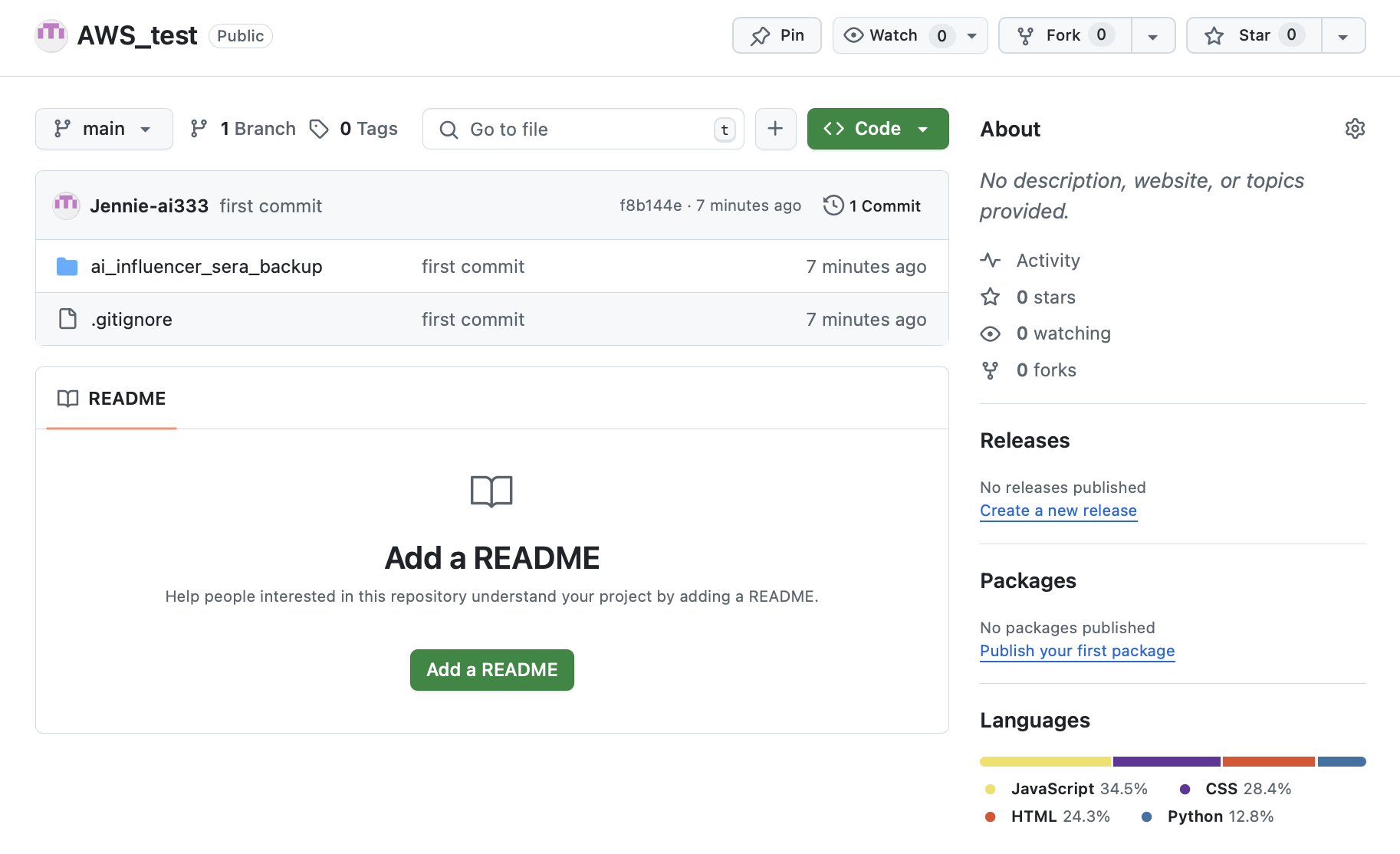
Task: Open the .gitignore file
Action: click(132, 319)
